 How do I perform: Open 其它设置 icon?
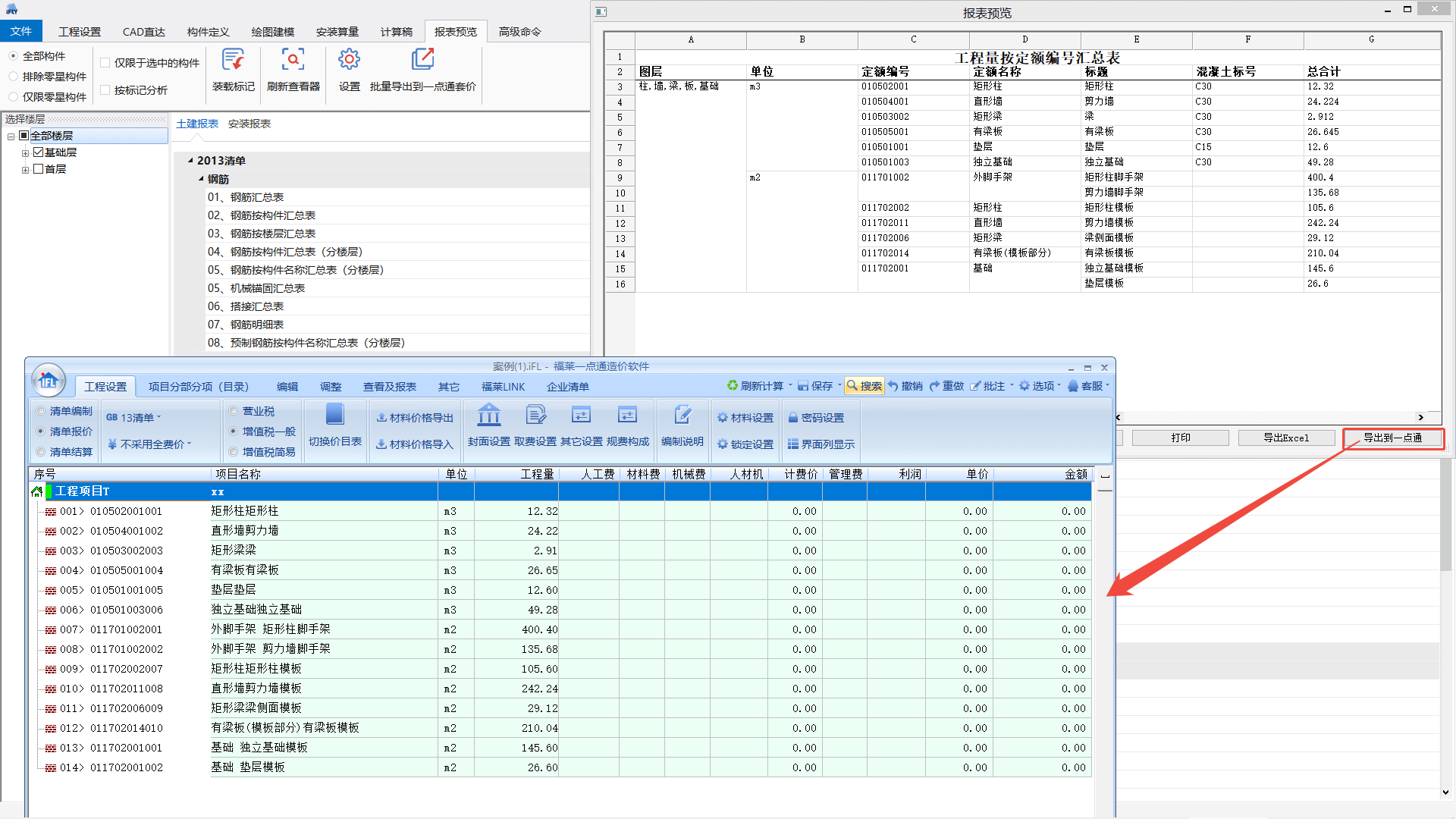pos(581,415)
